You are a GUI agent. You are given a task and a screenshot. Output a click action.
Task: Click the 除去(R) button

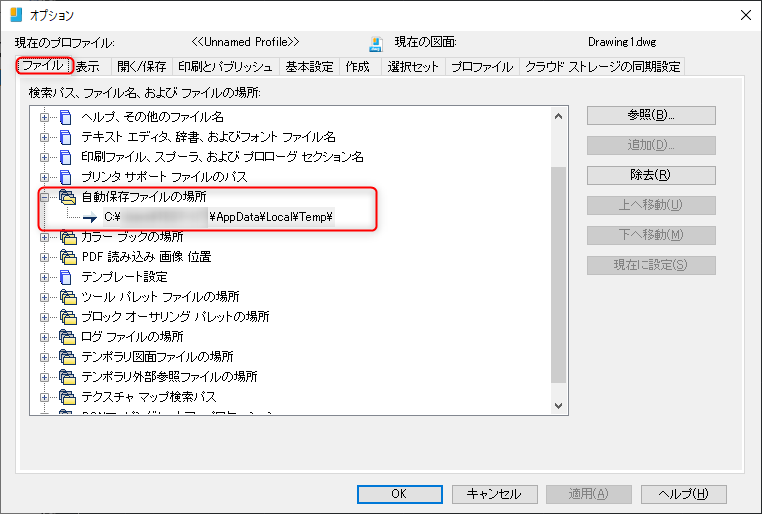(x=651, y=175)
